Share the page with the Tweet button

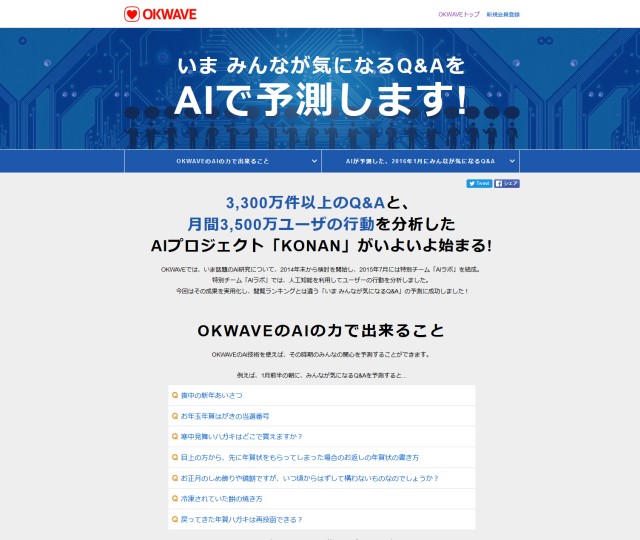pyautogui.click(x=479, y=184)
